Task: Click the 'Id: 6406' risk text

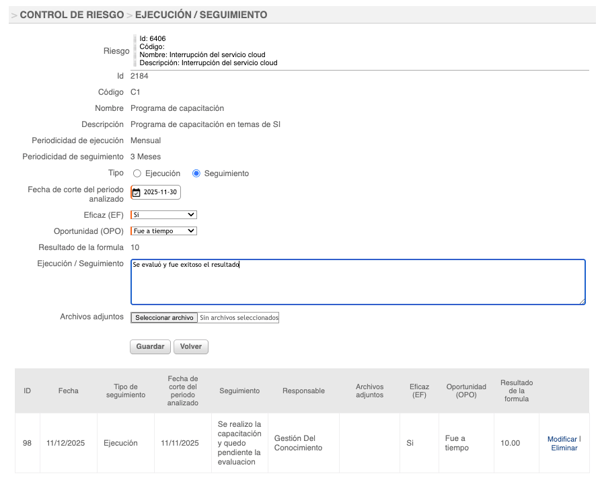Action: 152,38
